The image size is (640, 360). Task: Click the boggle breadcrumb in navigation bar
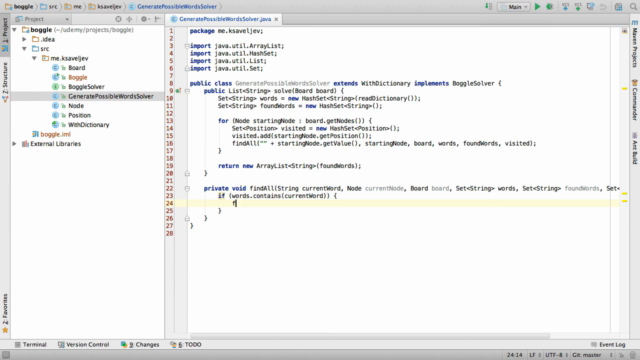(x=19, y=7)
